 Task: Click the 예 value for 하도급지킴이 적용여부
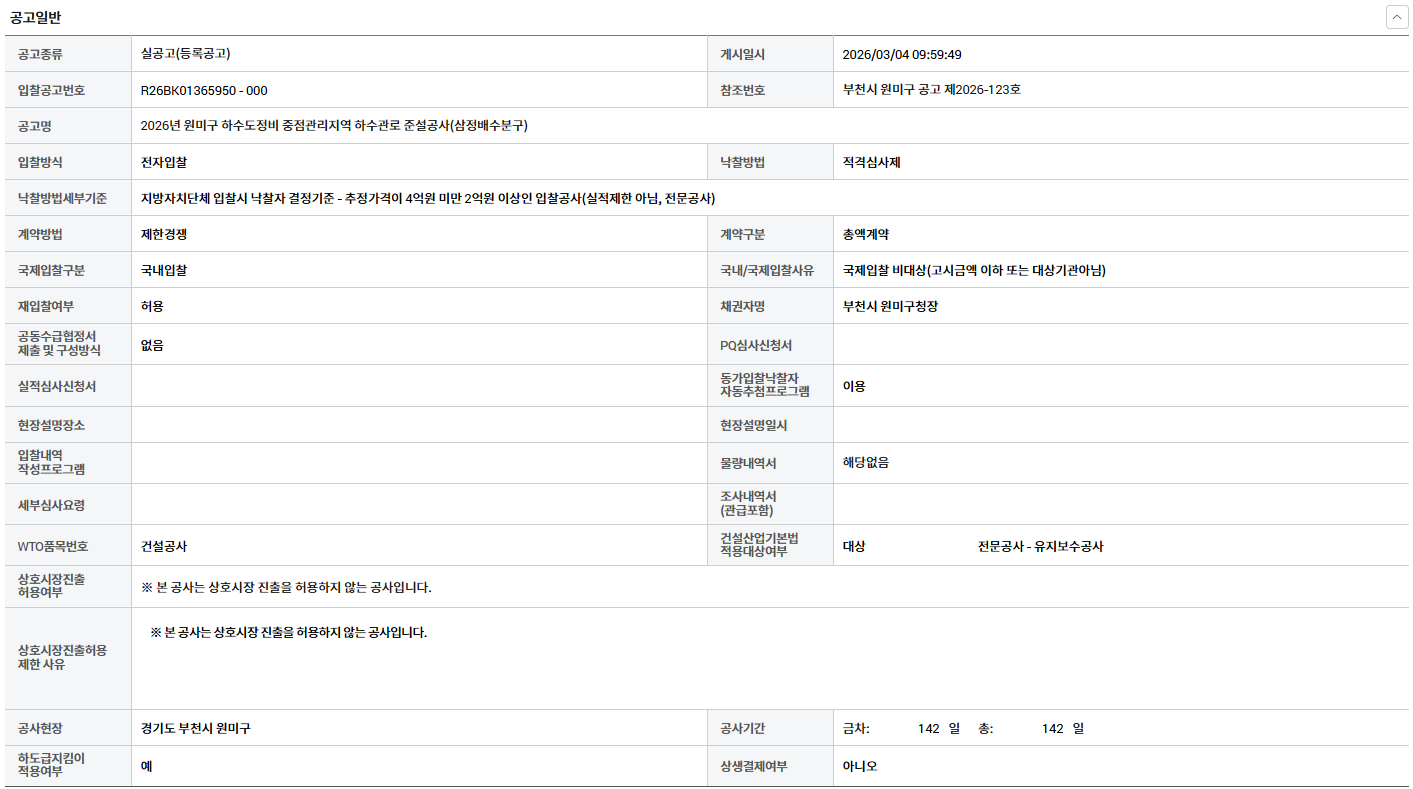pyautogui.click(x=147, y=766)
